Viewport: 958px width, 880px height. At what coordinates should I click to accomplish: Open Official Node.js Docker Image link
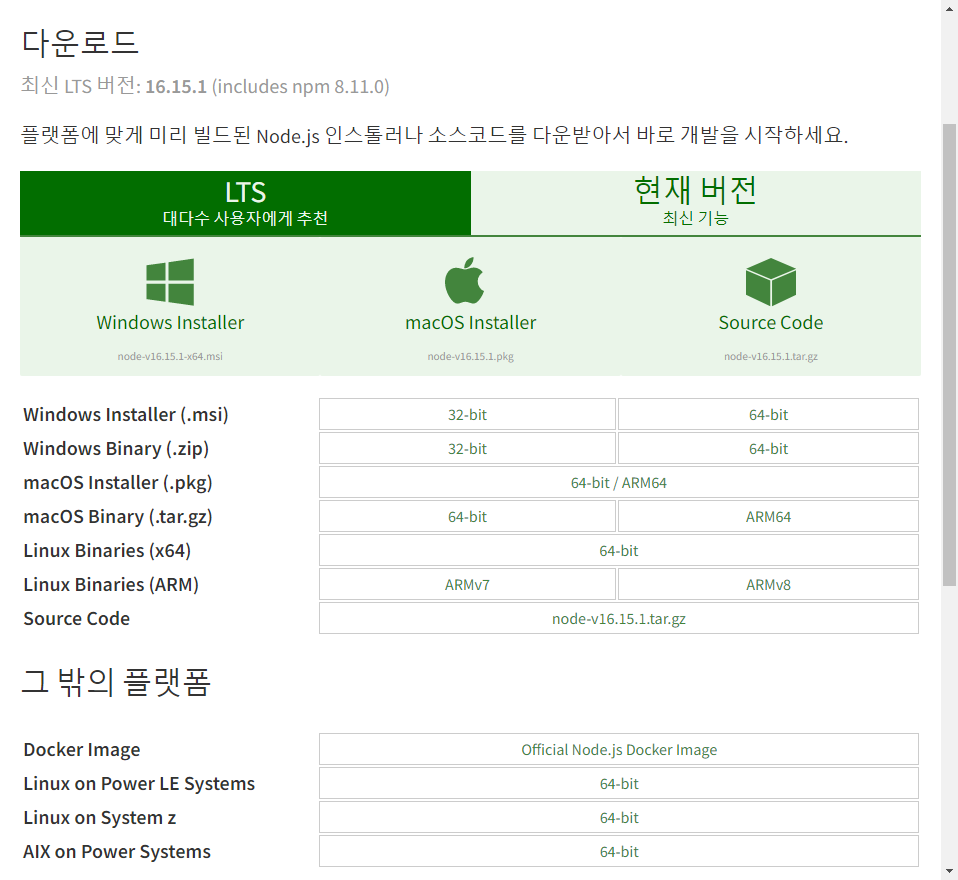[x=619, y=750]
